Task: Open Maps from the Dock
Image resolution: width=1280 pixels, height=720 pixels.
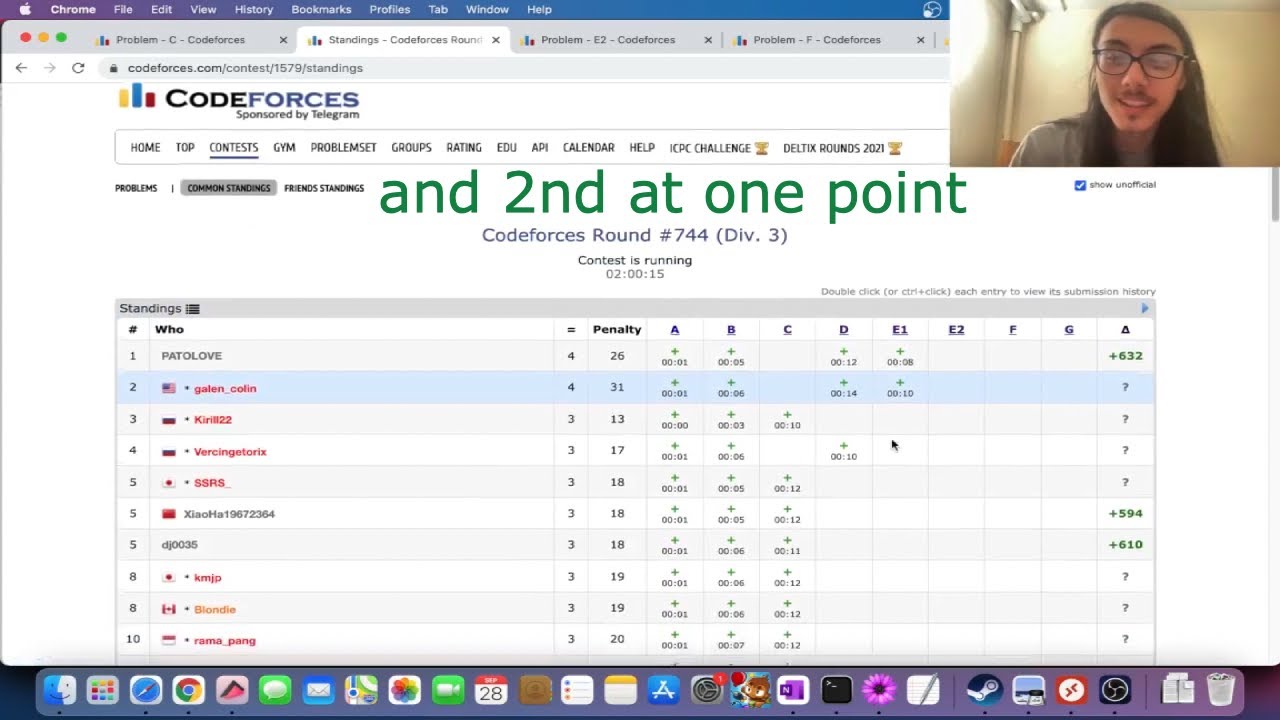Action: (x=361, y=690)
